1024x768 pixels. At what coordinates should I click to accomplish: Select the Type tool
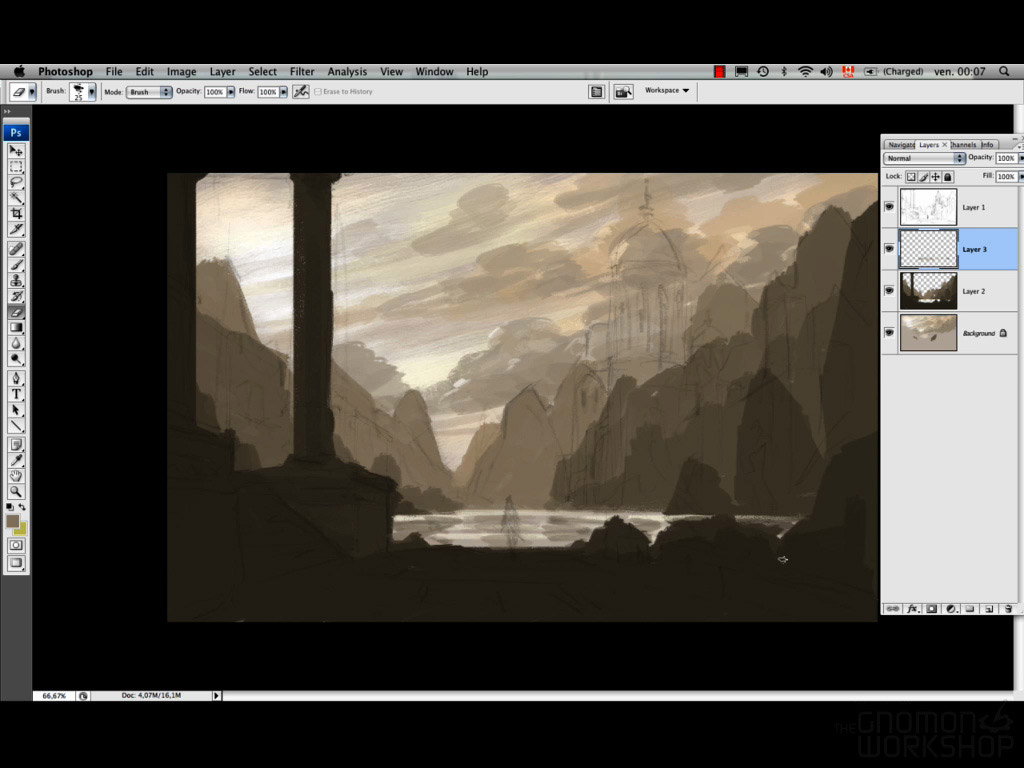[16, 394]
